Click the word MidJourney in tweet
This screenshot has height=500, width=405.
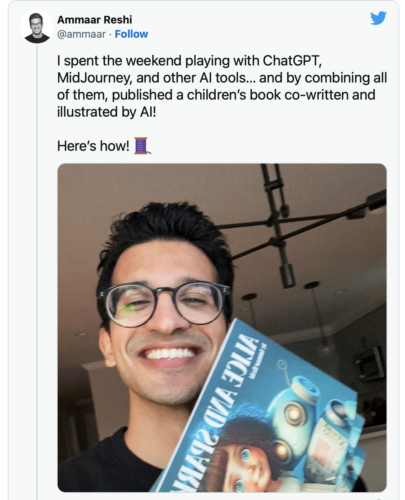[x=95, y=78]
